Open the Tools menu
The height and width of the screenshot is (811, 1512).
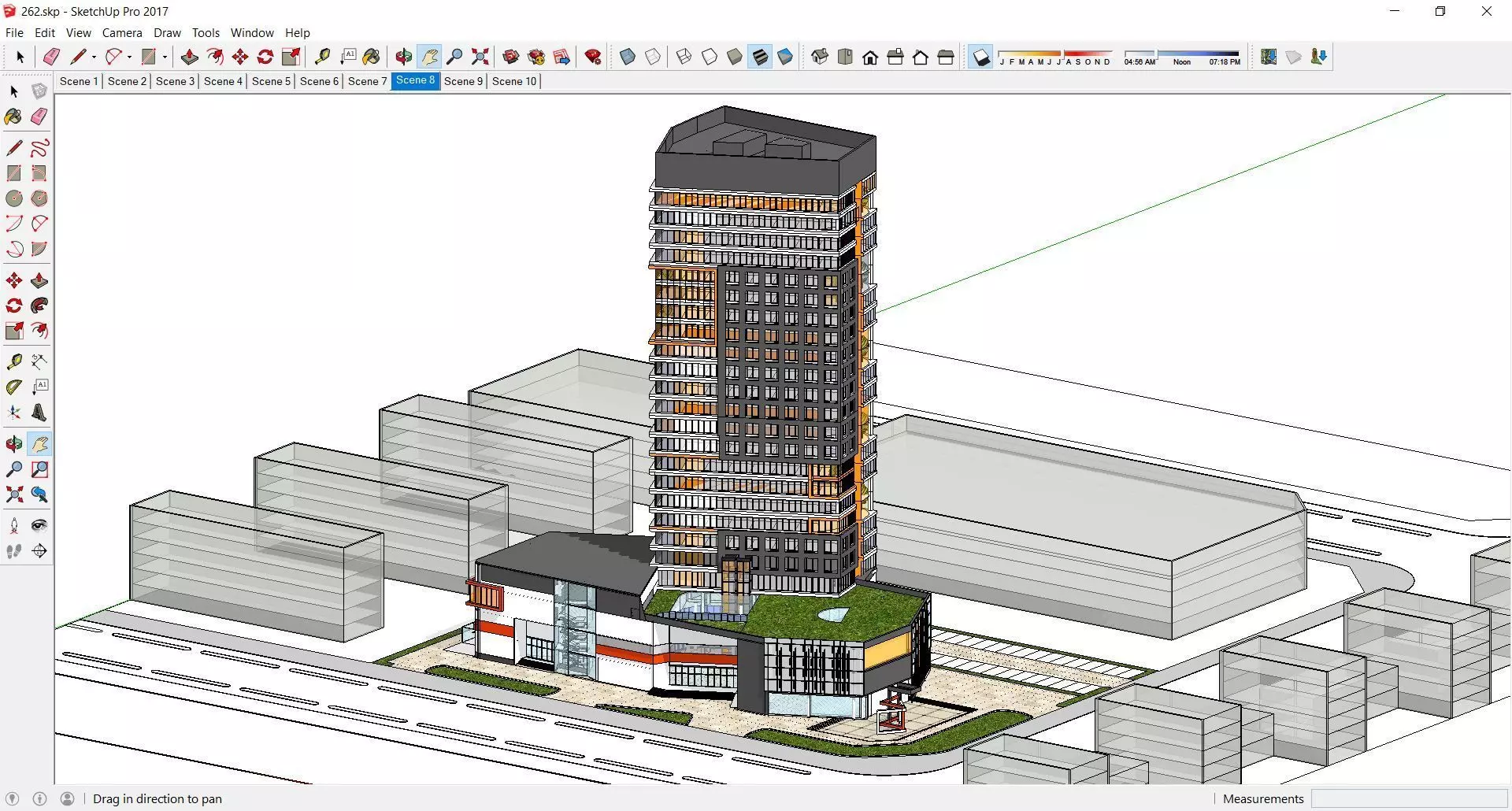(206, 33)
